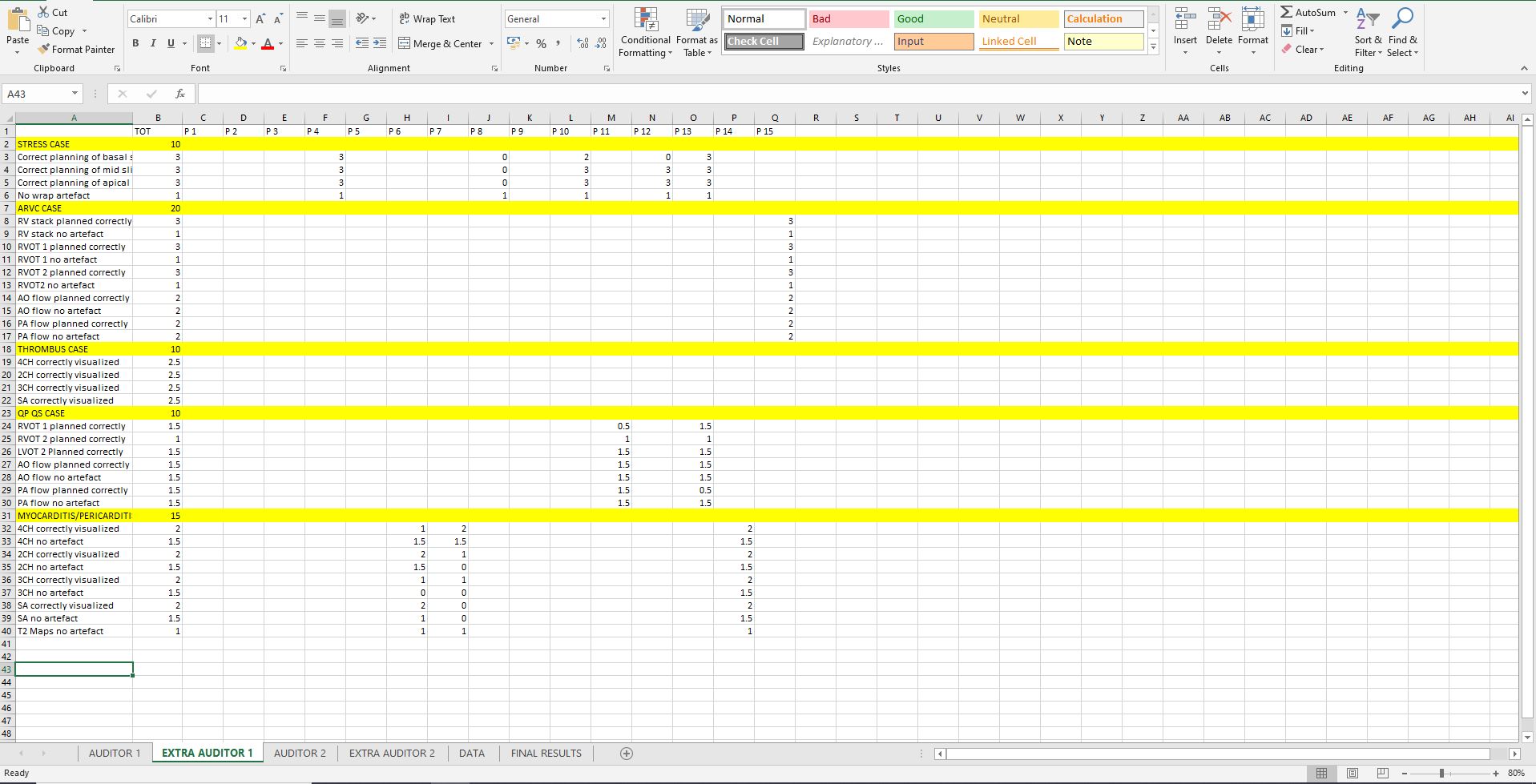Click the Insert Function fx icon

[180, 94]
